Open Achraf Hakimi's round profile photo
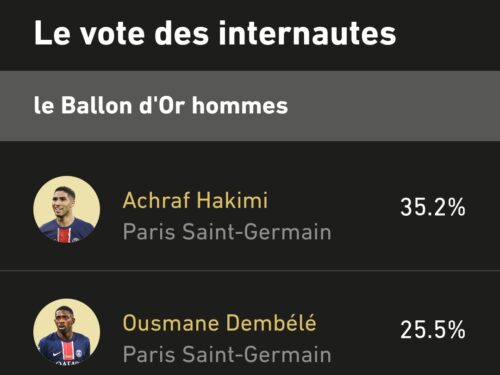 pos(67,209)
